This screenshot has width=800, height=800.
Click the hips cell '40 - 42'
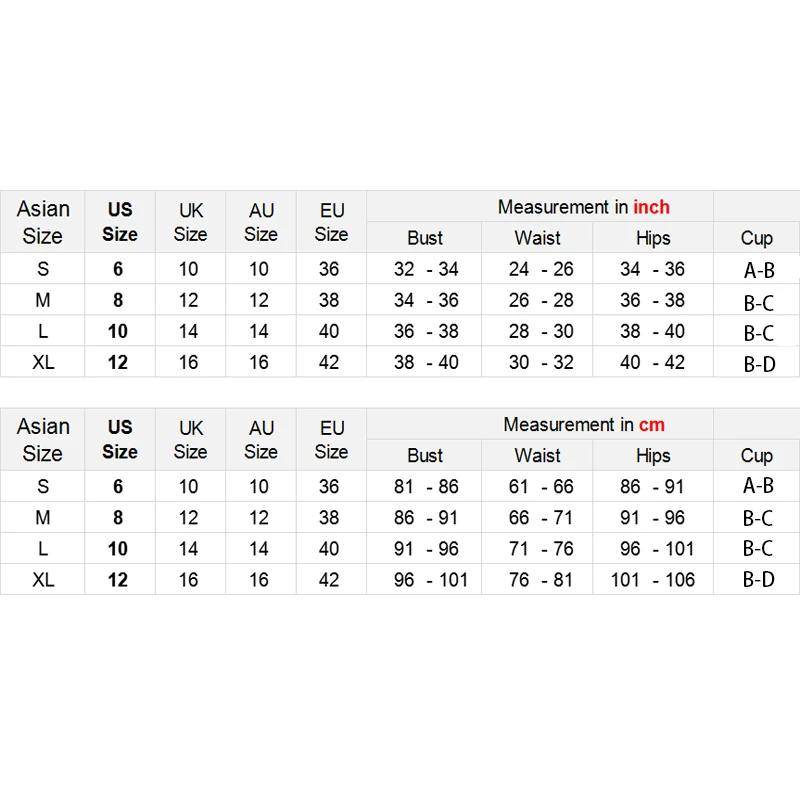click(x=652, y=362)
